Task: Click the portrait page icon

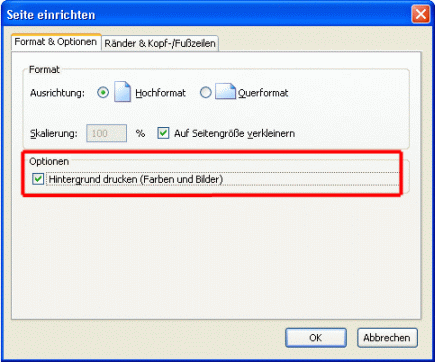Action: click(x=122, y=91)
